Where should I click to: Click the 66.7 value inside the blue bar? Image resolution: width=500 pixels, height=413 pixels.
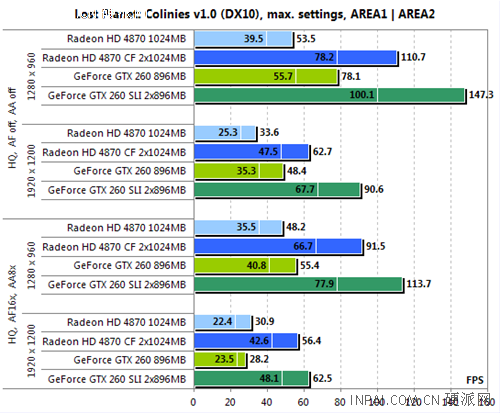(x=303, y=246)
